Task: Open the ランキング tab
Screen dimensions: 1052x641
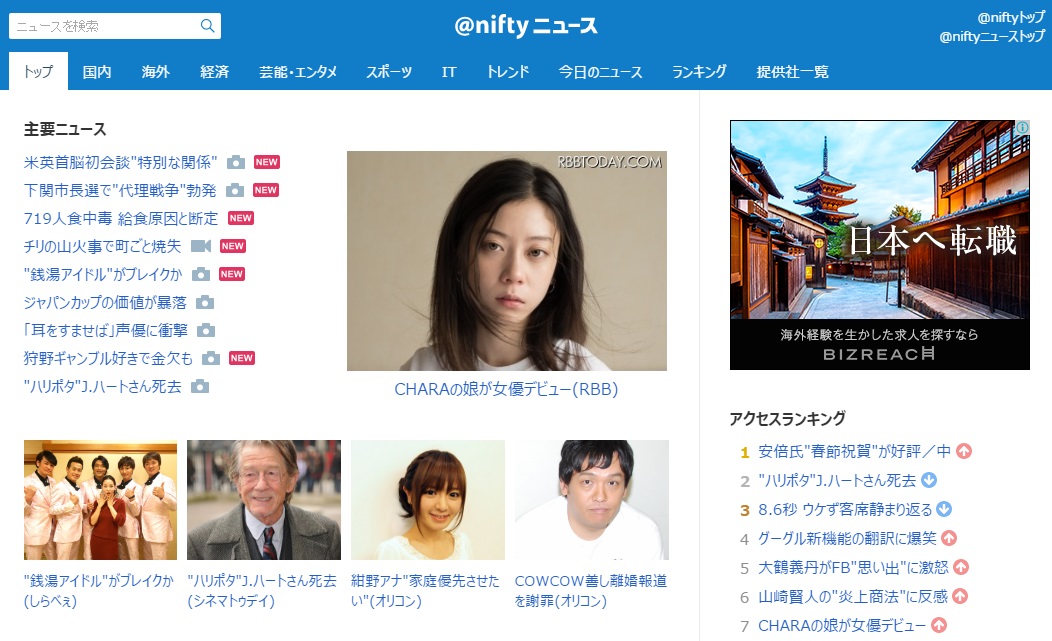Action: [x=699, y=72]
